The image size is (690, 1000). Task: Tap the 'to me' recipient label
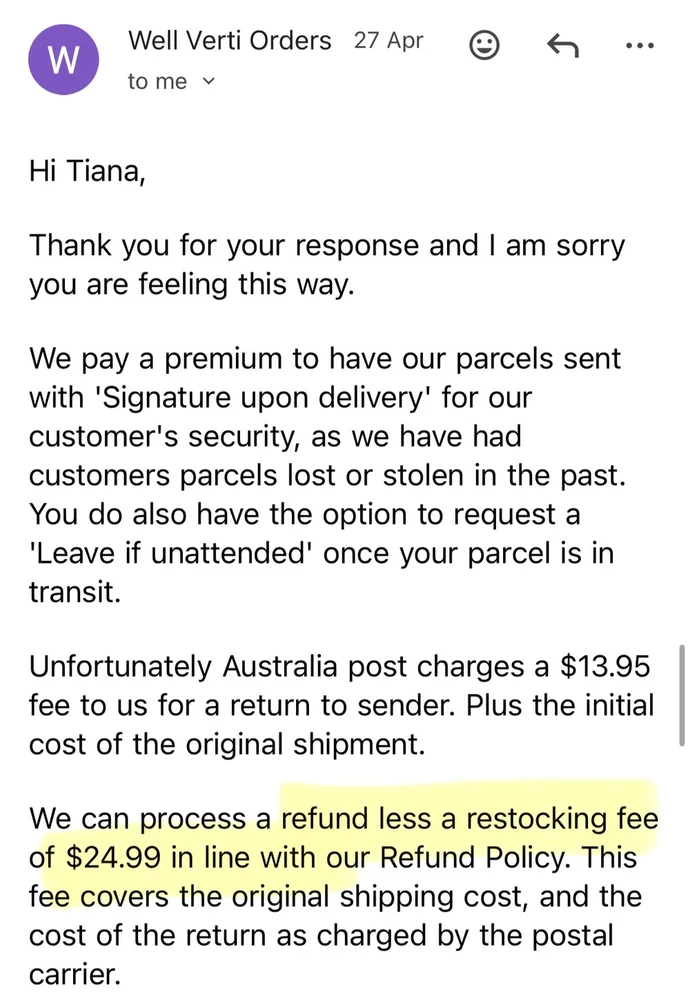[157, 82]
